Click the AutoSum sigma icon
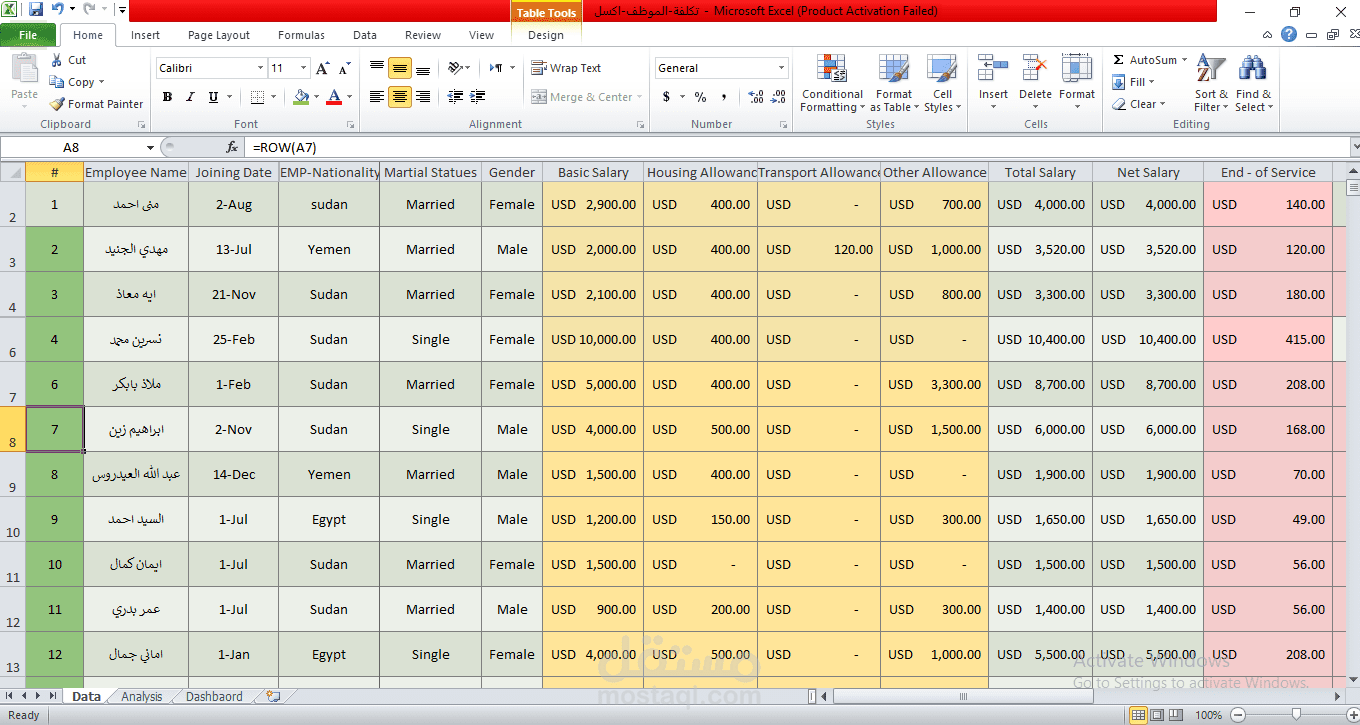Screen dimensions: 1360x725 coord(1119,60)
